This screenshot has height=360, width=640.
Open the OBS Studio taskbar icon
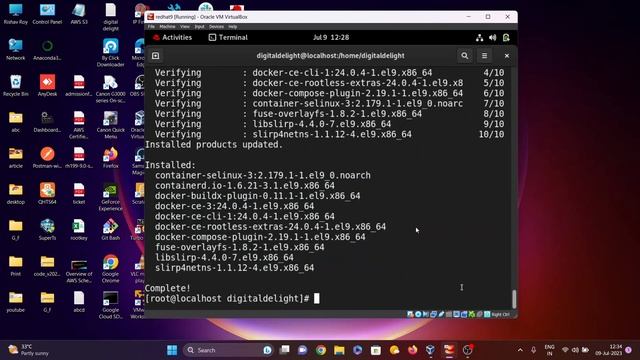(x=467, y=350)
